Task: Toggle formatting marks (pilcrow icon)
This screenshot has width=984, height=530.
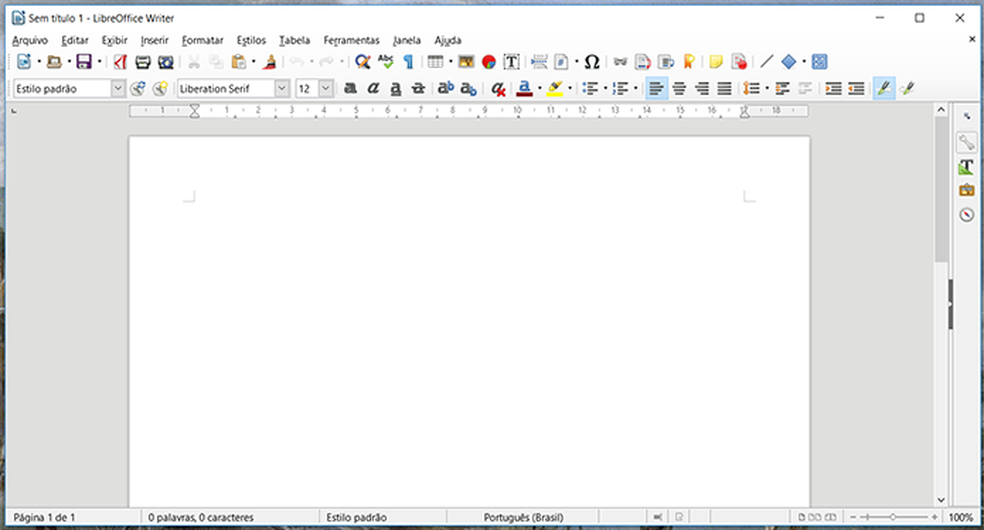Action: coord(409,61)
